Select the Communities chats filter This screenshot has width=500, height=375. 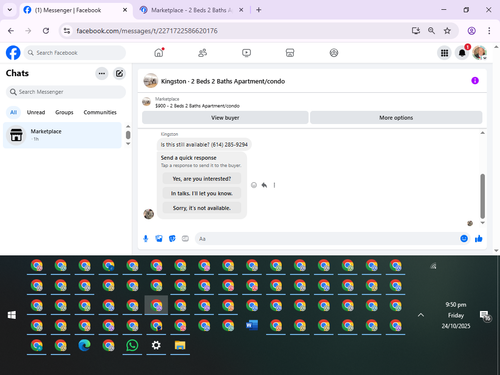(100, 112)
